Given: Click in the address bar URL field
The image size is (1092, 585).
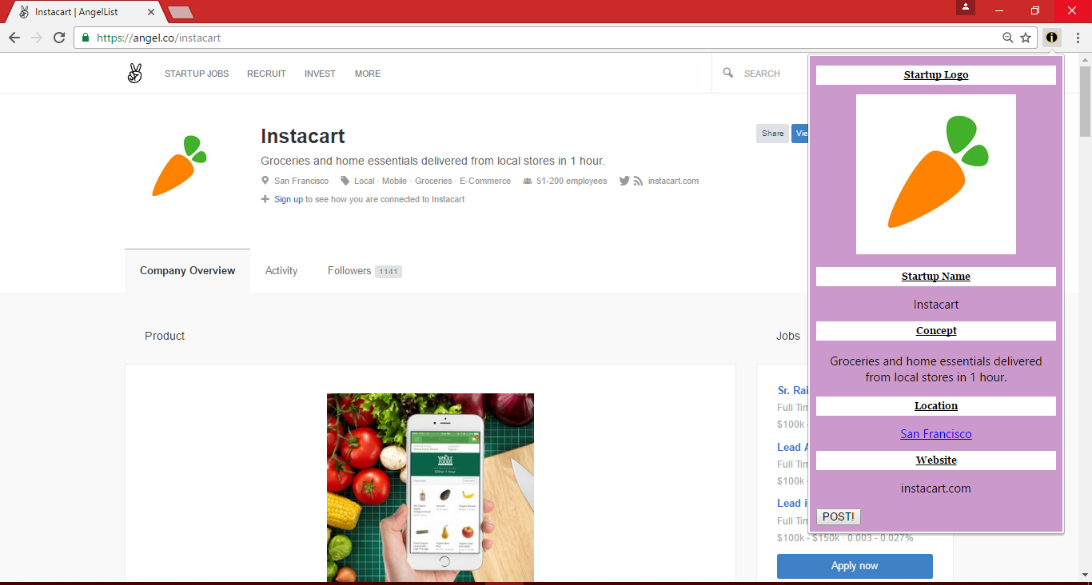Looking at the screenshot, I should tap(536, 38).
